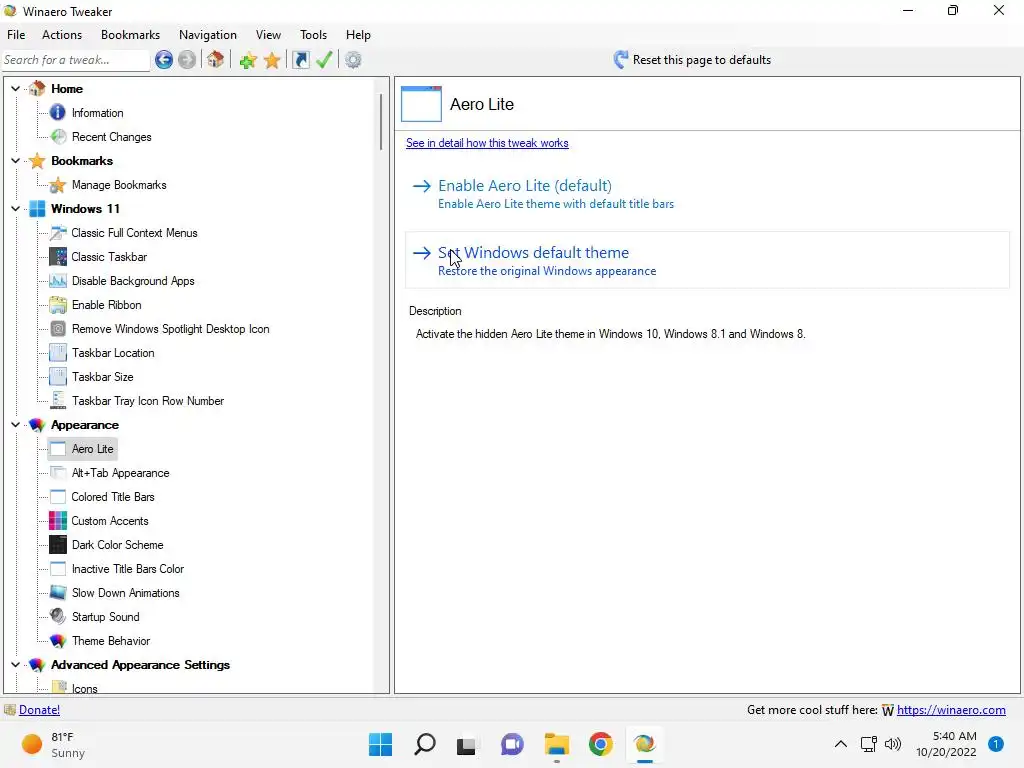Click Enable Aero Lite (default) option

(707, 194)
